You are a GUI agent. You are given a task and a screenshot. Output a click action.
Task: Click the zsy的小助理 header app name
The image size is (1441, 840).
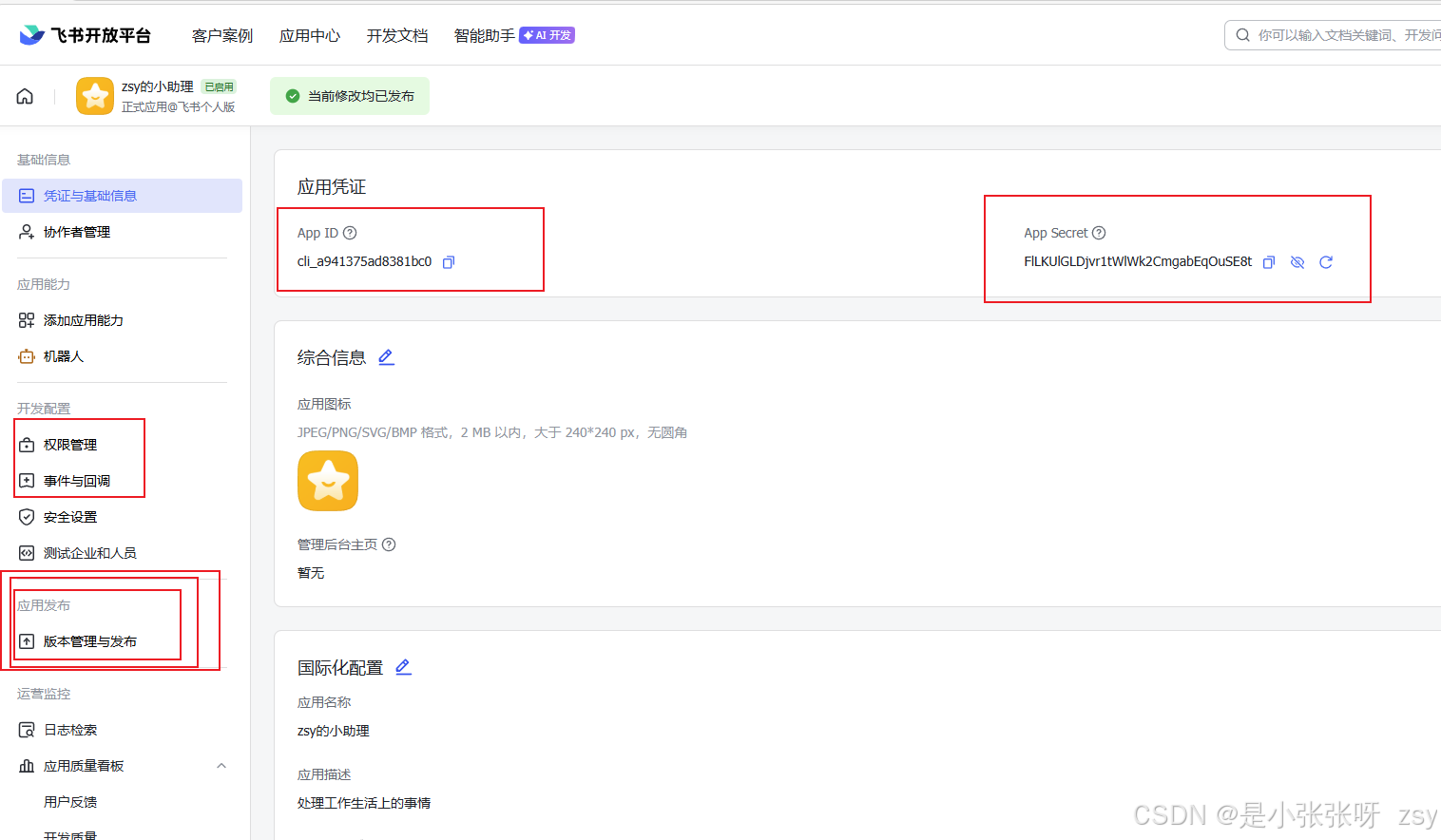pyautogui.click(x=158, y=86)
